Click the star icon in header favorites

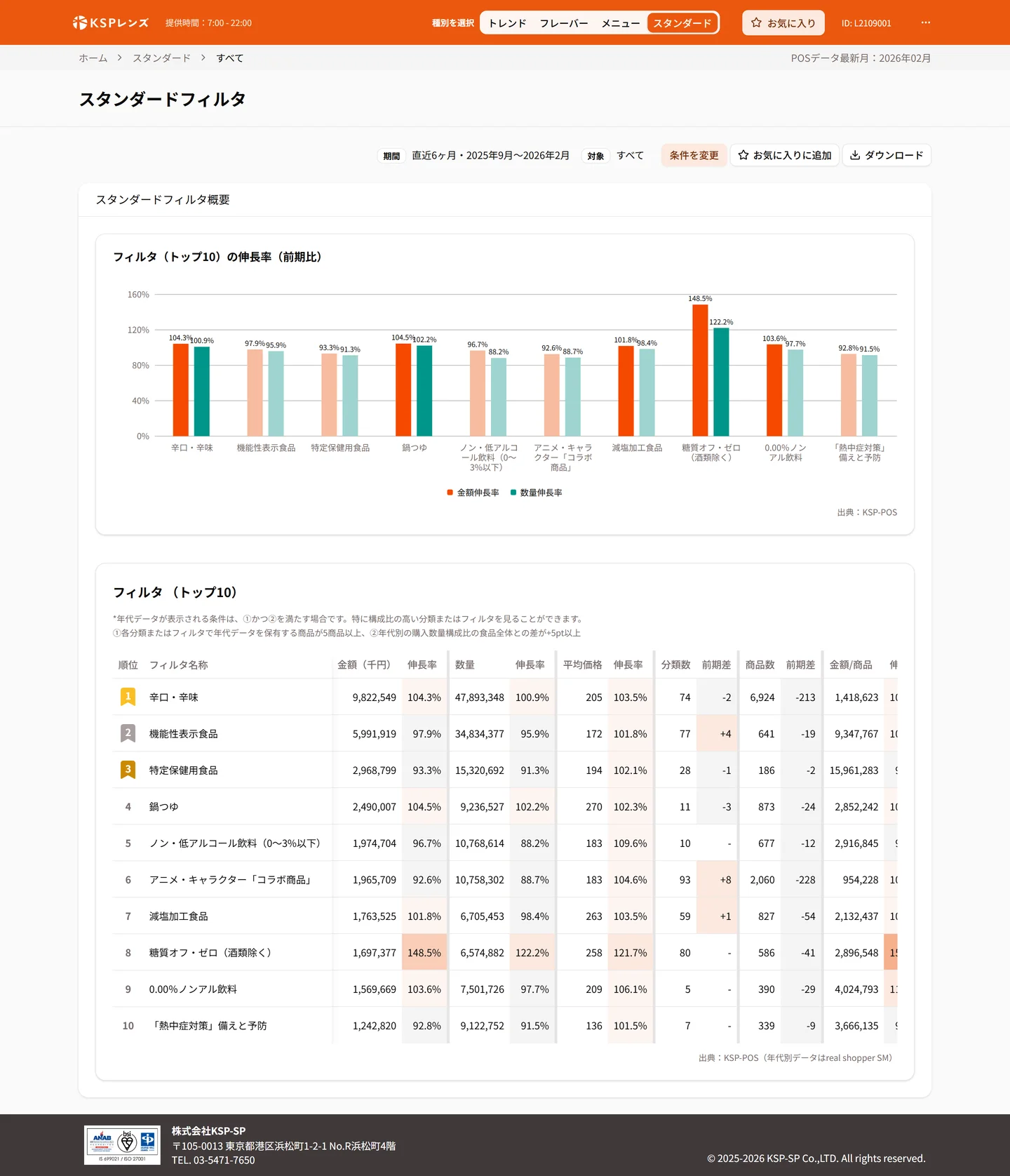pos(756,23)
